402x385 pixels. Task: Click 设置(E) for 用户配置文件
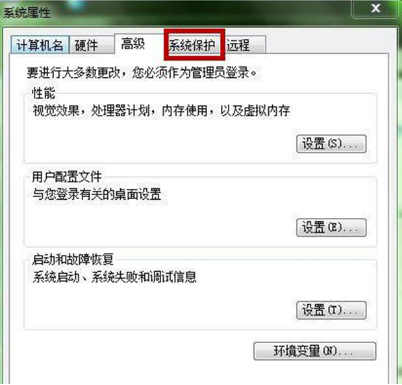point(331,228)
